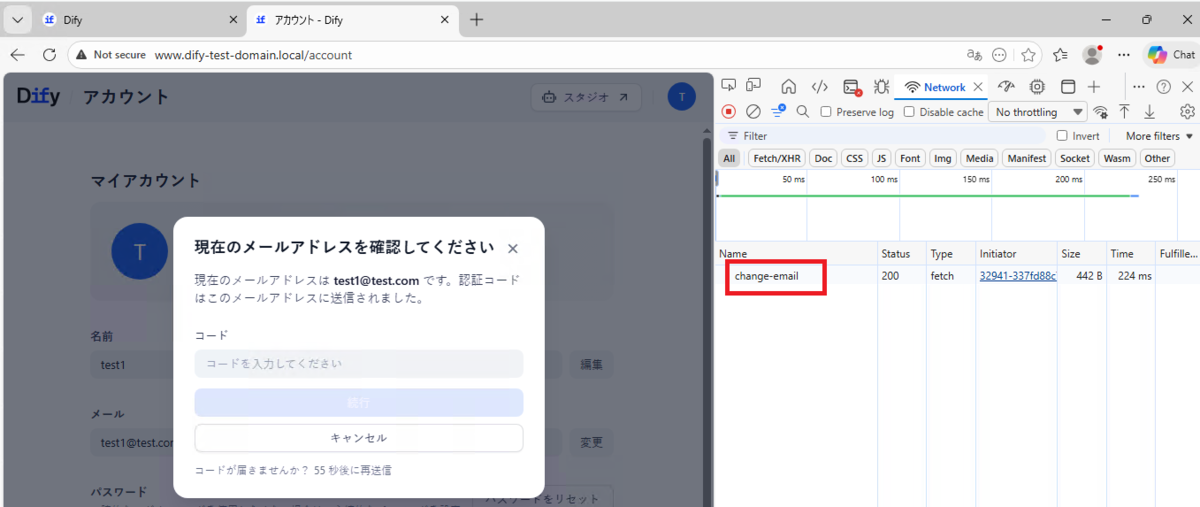Add page to favorites star icon
The width and height of the screenshot is (1200, 507).
[1028, 55]
